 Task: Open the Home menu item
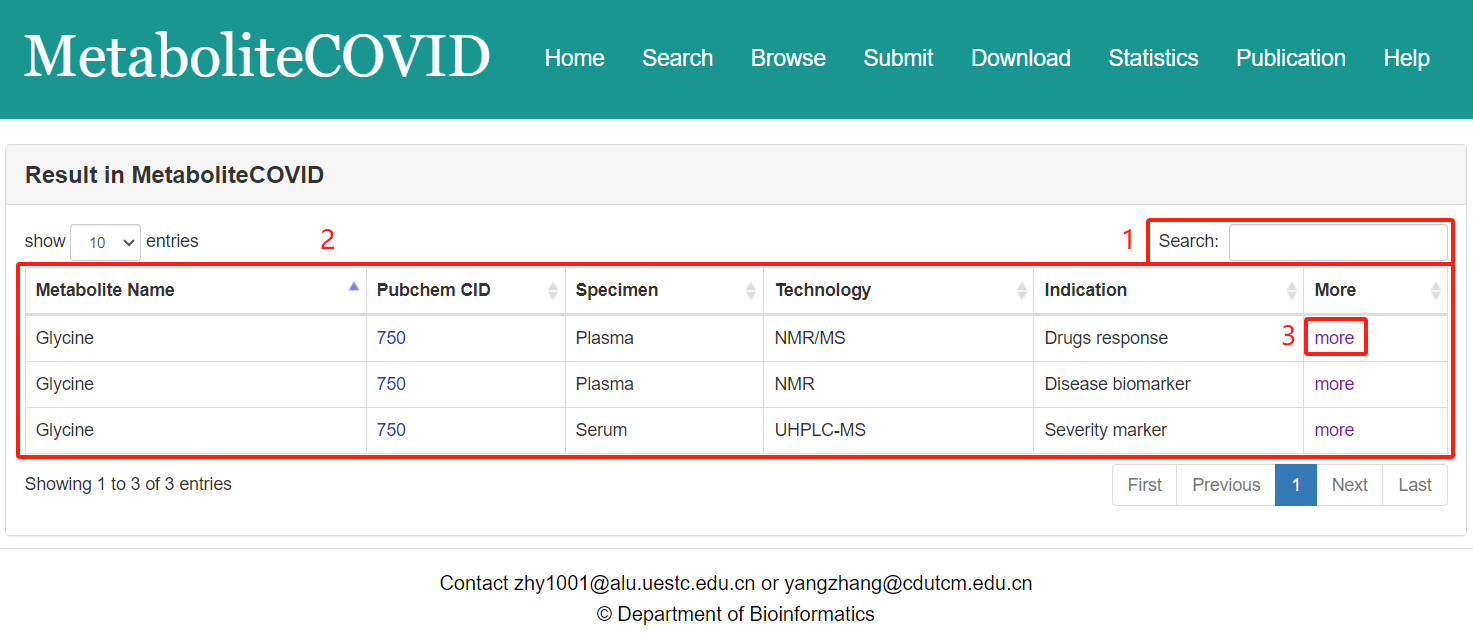(x=574, y=58)
